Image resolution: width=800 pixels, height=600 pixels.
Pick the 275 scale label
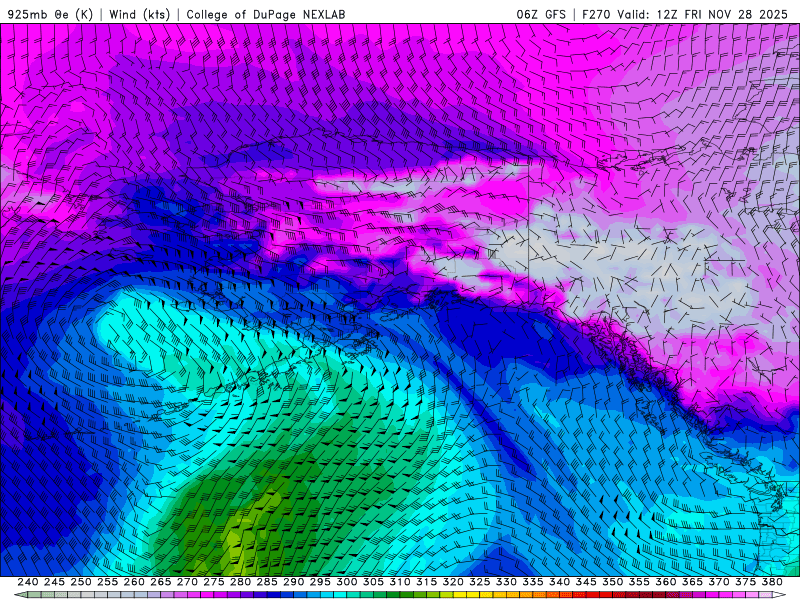pos(213,582)
